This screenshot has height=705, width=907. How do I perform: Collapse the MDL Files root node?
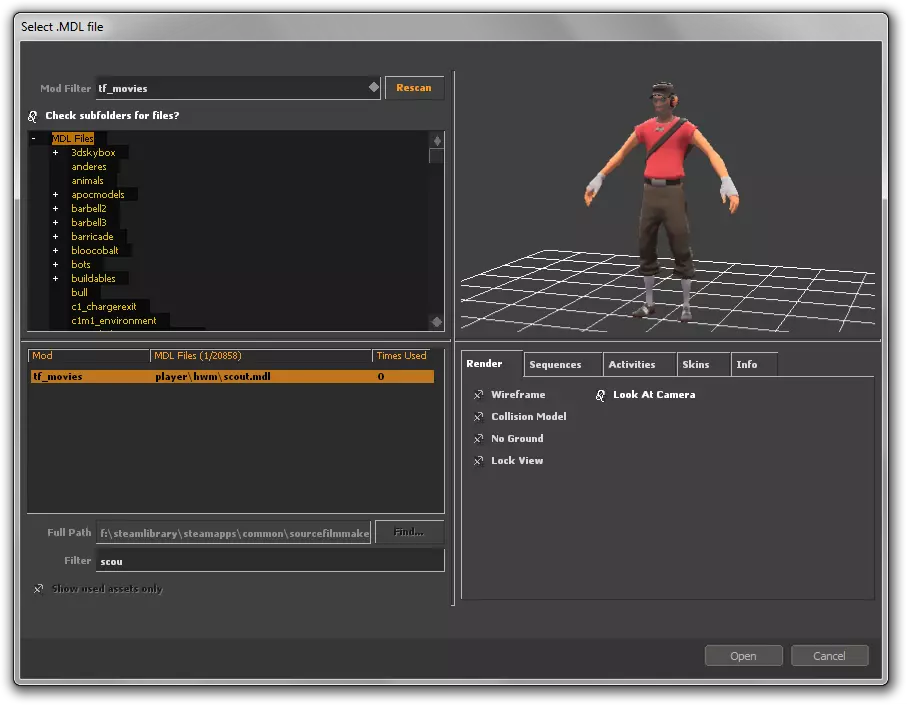click(x=34, y=139)
